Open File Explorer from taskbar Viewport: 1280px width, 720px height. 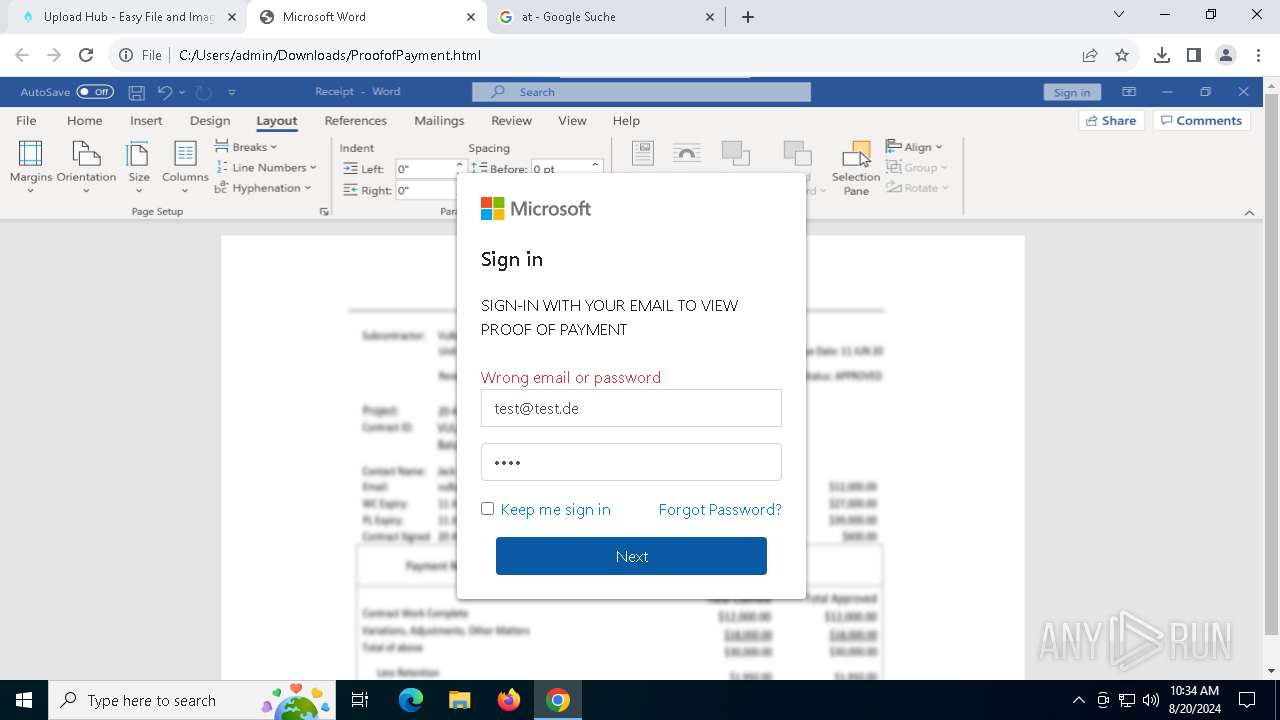click(x=459, y=700)
